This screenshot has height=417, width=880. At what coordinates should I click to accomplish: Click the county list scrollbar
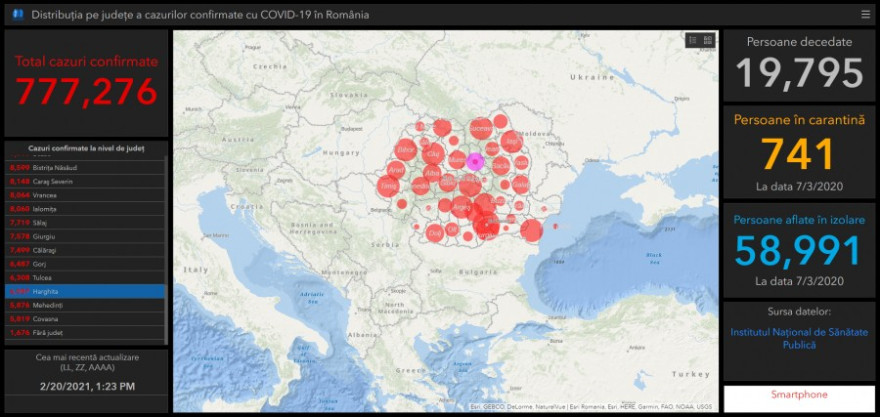coord(166,220)
